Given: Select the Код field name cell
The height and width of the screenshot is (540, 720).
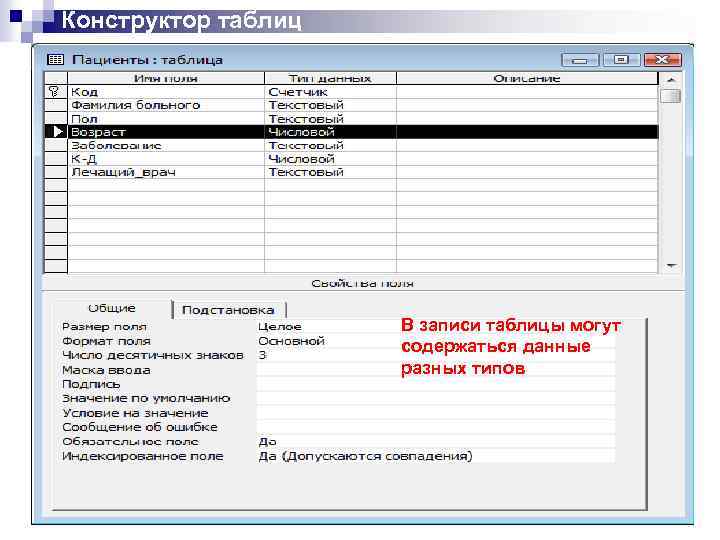Looking at the screenshot, I should coord(166,92).
